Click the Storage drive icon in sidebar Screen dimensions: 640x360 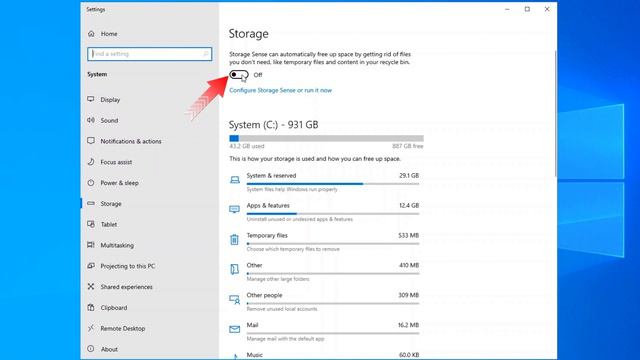[x=91, y=204]
